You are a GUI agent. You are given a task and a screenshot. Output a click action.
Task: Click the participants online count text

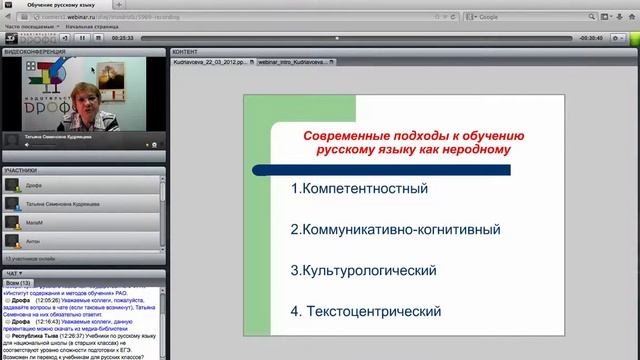click(x=30, y=259)
